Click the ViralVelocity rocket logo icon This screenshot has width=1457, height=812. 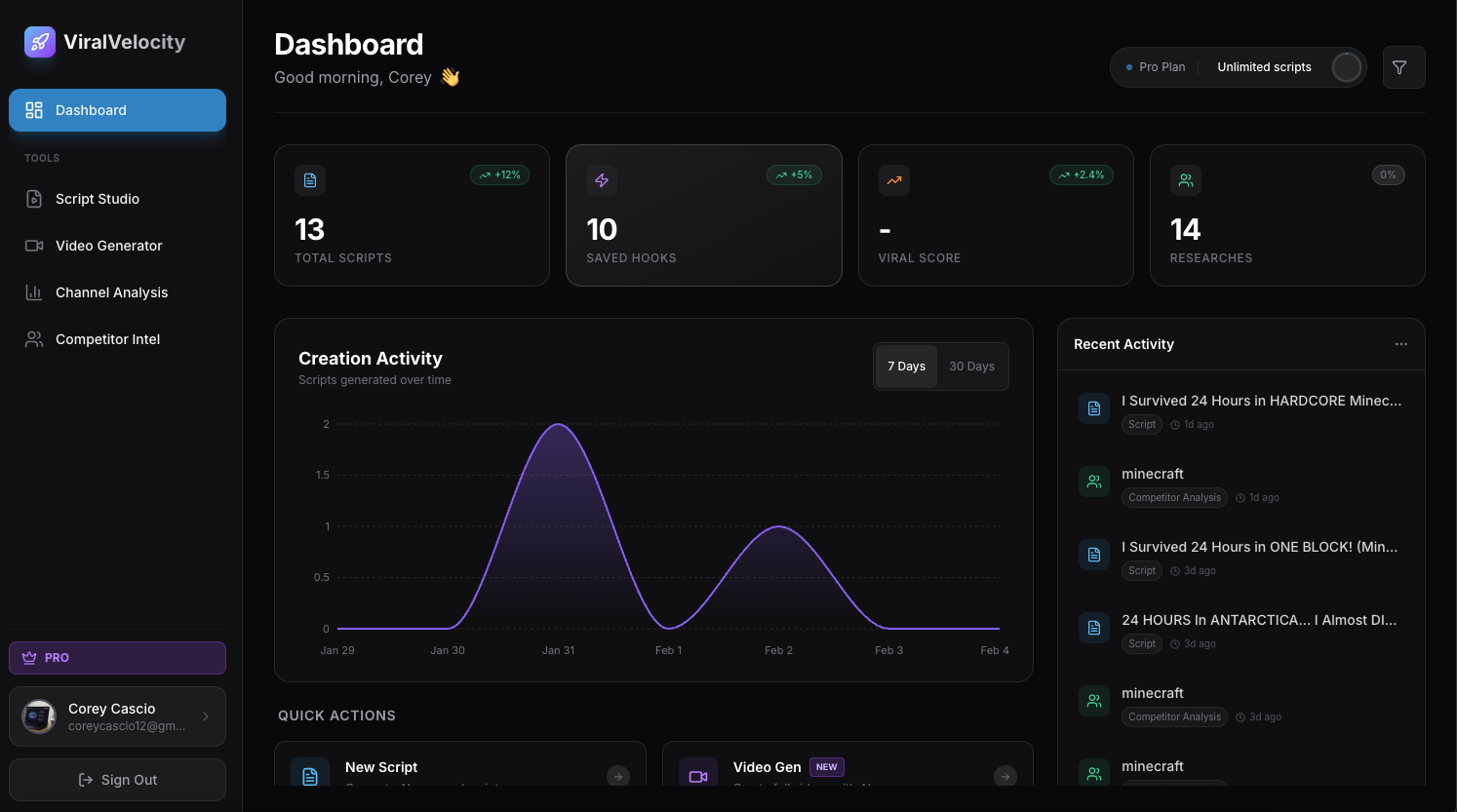[40, 42]
